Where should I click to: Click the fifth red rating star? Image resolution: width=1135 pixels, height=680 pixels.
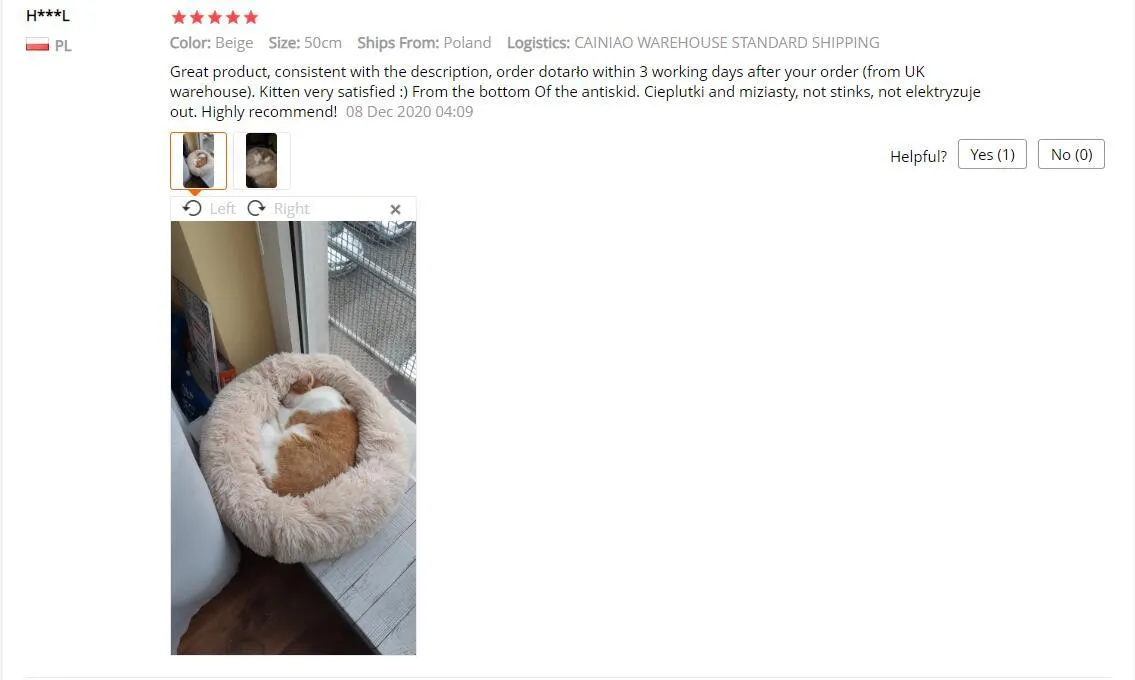click(x=250, y=17)
